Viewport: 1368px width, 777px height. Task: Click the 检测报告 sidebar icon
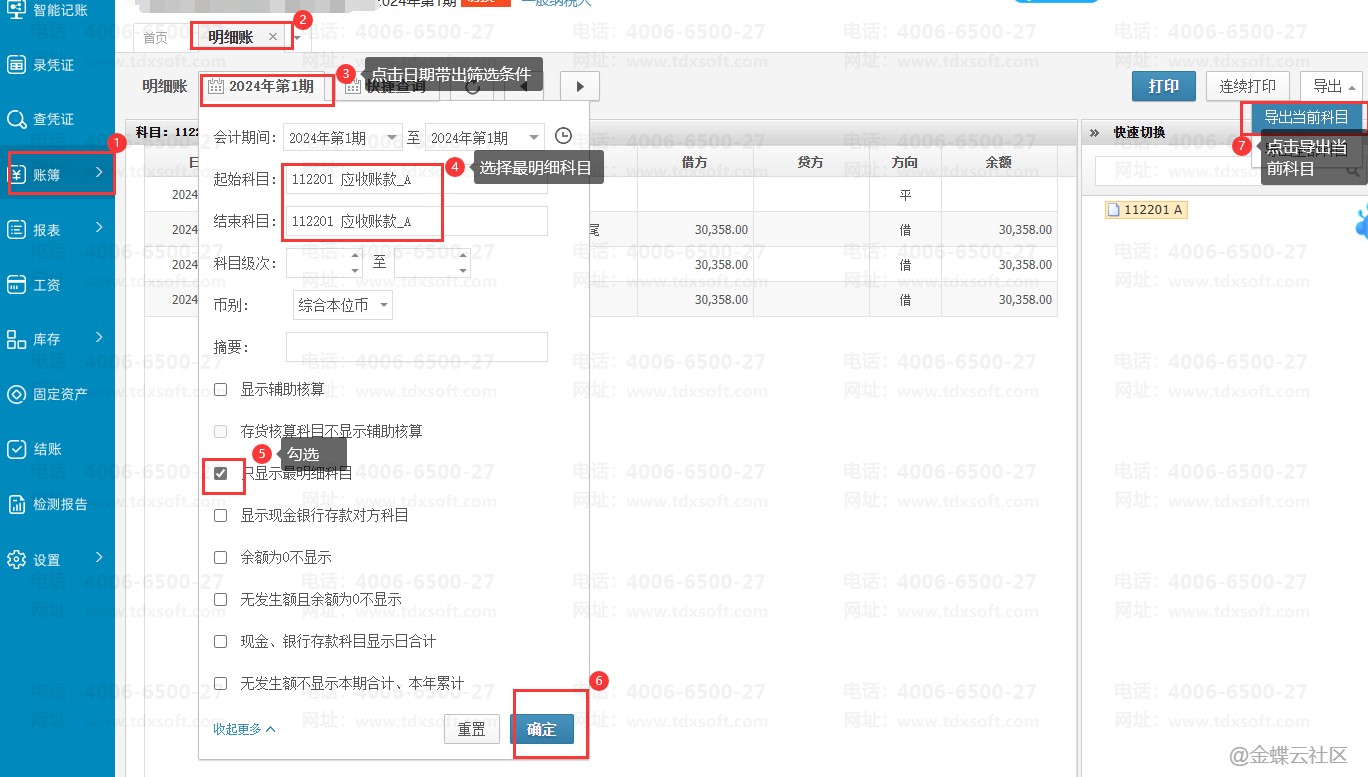pyautogui.click(x=17, y=504)
